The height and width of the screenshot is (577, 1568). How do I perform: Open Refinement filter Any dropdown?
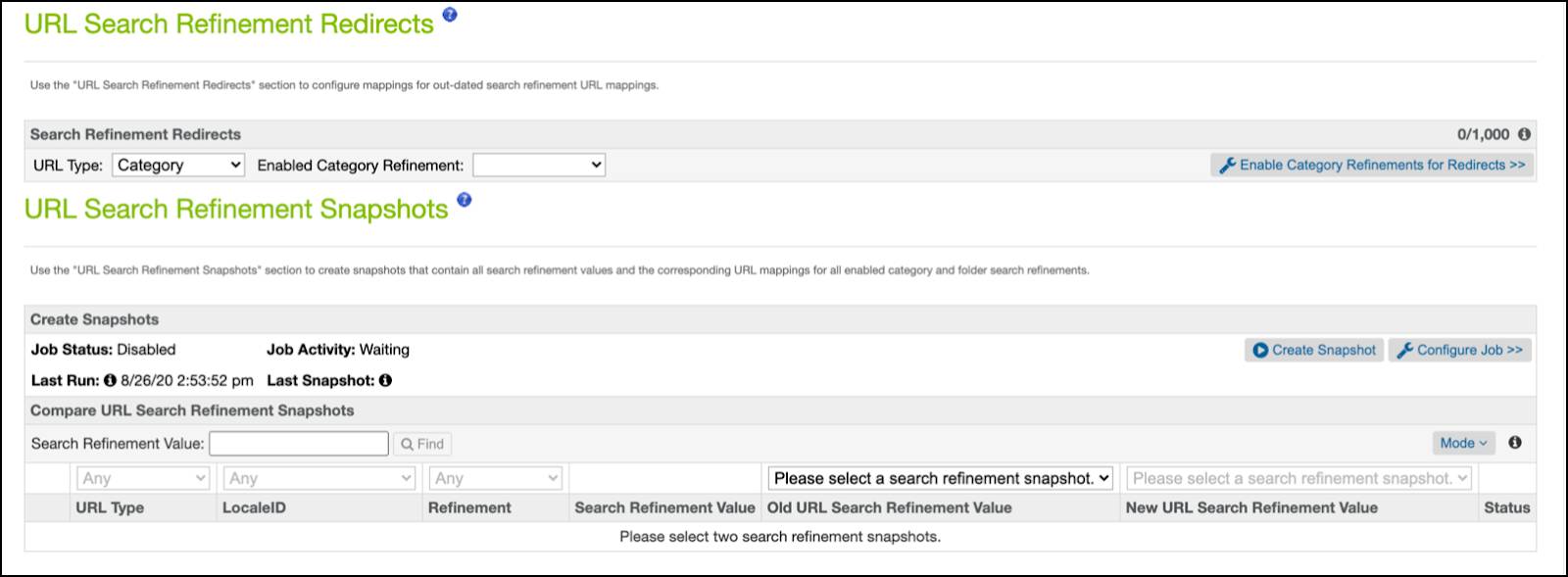(x=496, y=478)
